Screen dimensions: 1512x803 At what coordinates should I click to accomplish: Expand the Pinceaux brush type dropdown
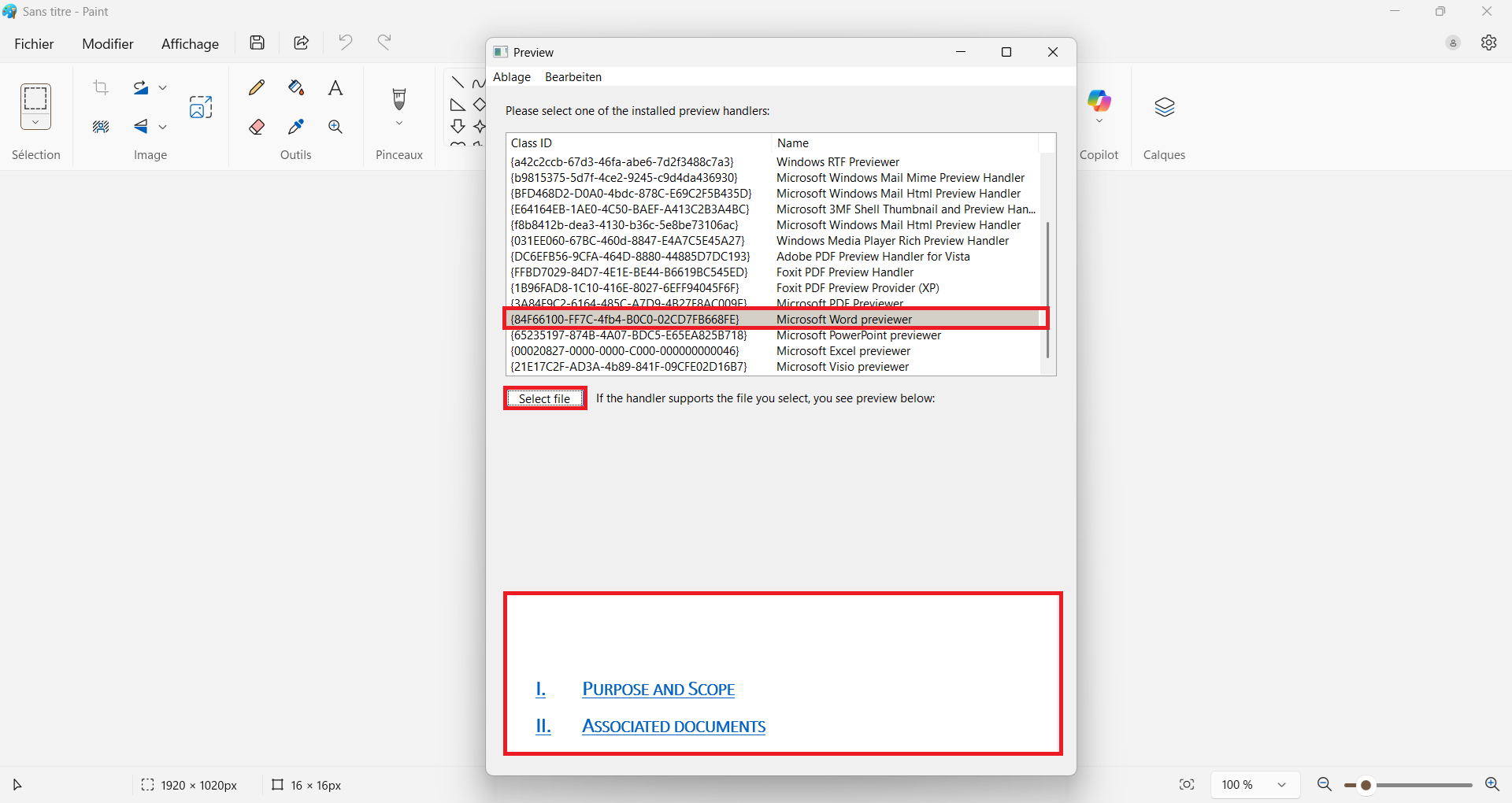coord(399,123)
